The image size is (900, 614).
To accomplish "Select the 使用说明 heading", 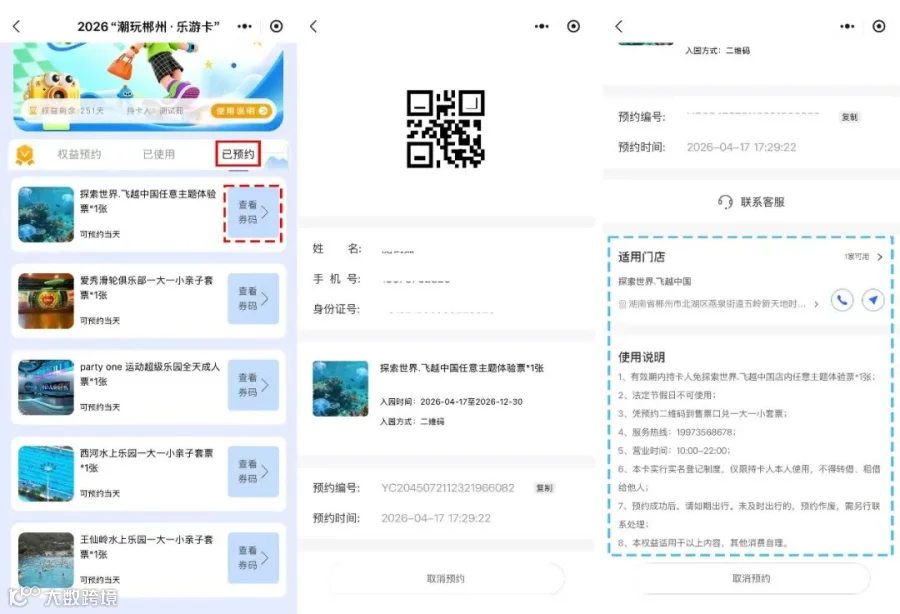I will 641,357.
